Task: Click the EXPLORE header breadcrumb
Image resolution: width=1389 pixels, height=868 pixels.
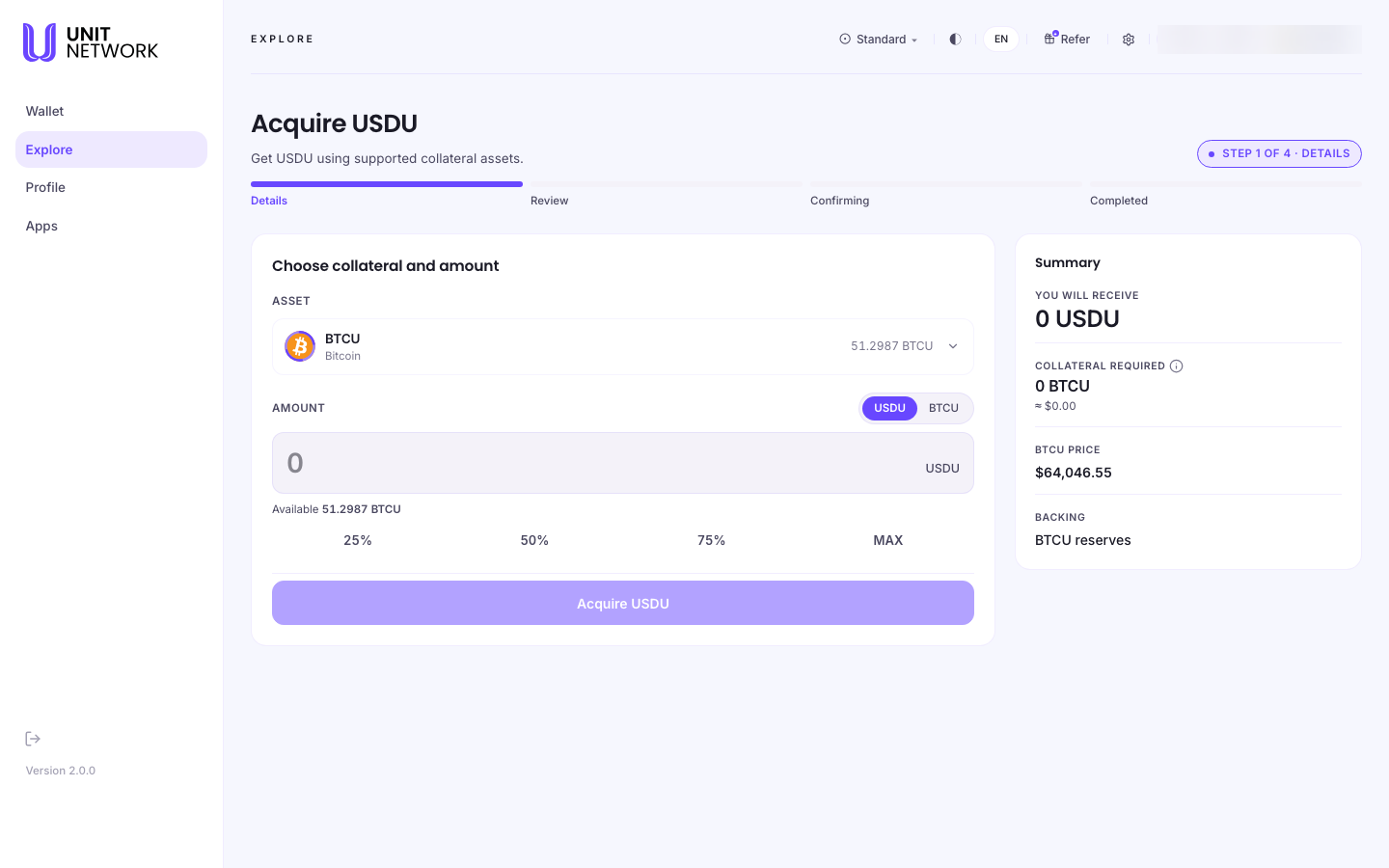Action: [x=283, y=40]
